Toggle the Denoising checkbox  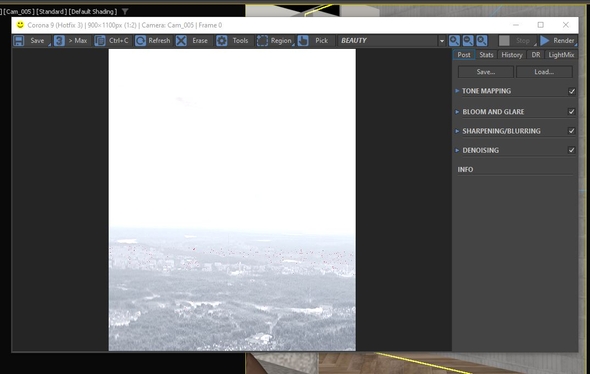572,150
